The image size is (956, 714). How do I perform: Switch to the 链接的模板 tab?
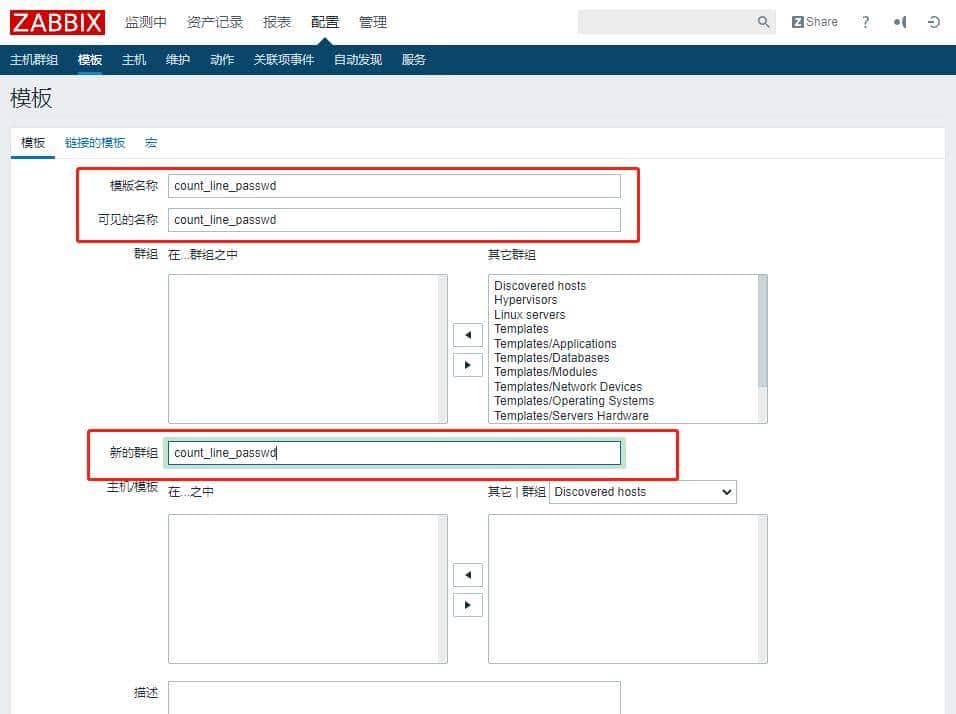pyautogui.click(x=95, y=143)
